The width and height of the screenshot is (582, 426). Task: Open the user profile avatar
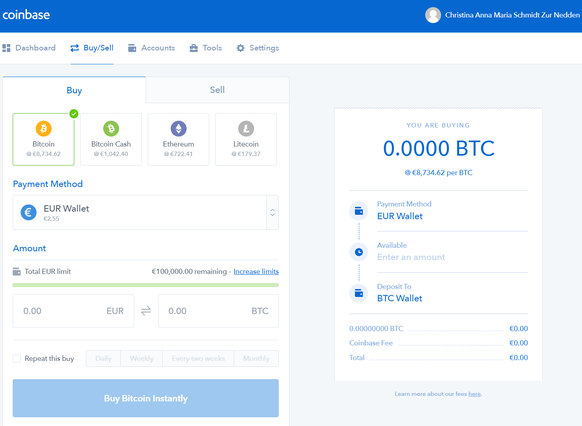click(433, 15)
